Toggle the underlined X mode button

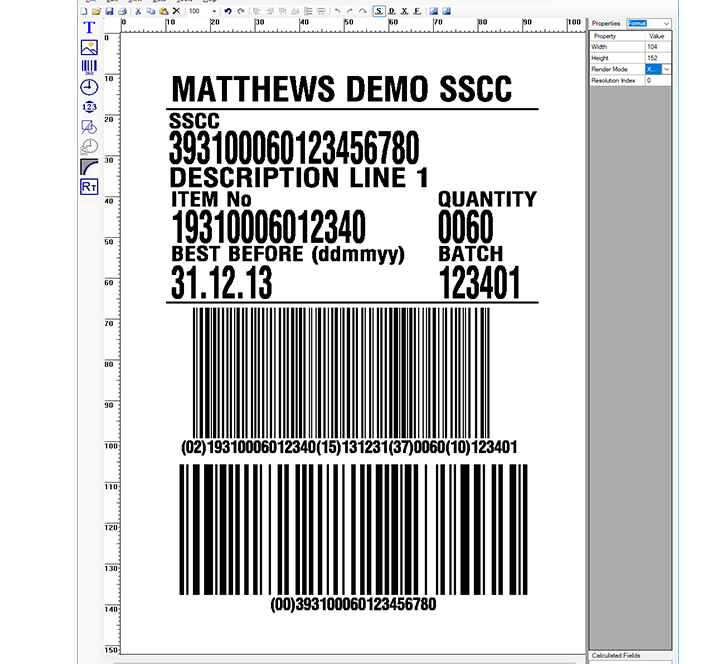pos(404,11)
